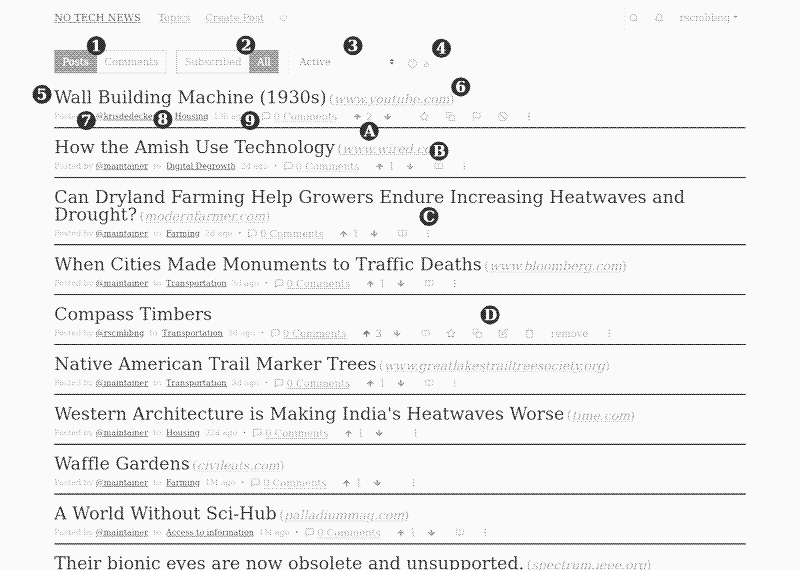Downvote the Dryland Farming post
800x570 pixels.
click(x=374, y=234)
